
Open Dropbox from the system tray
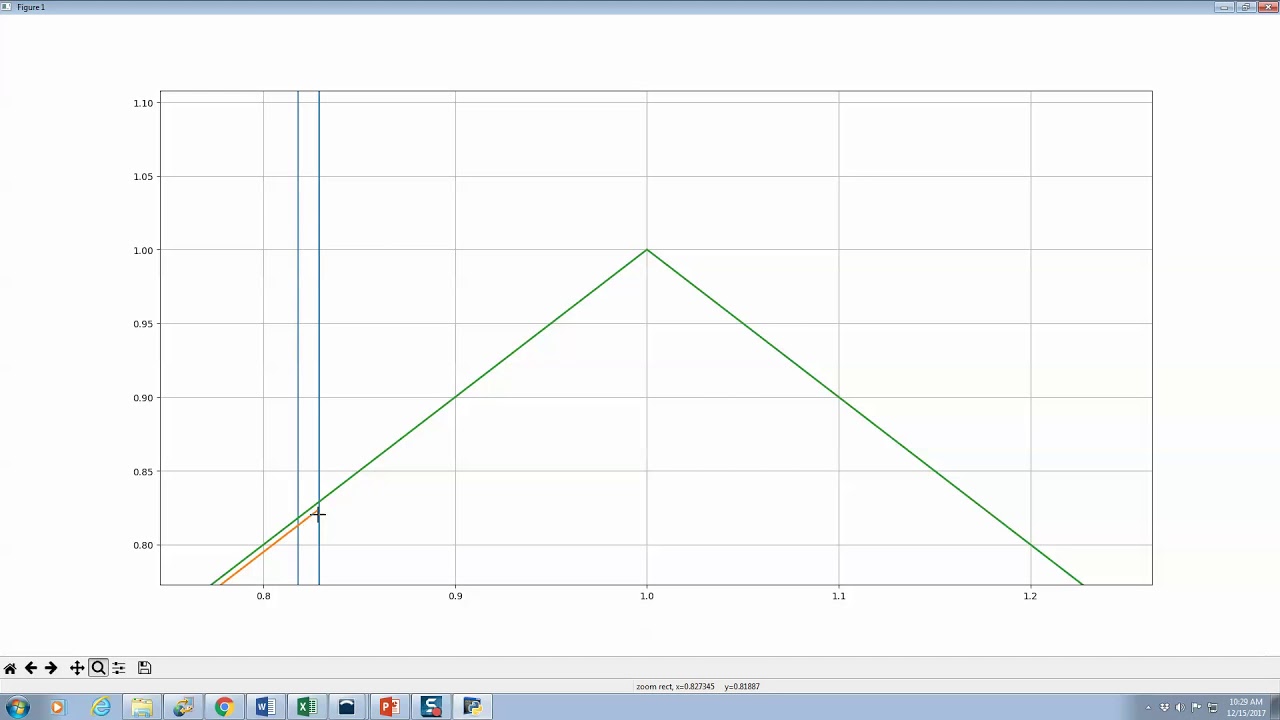click(1164, 707)
